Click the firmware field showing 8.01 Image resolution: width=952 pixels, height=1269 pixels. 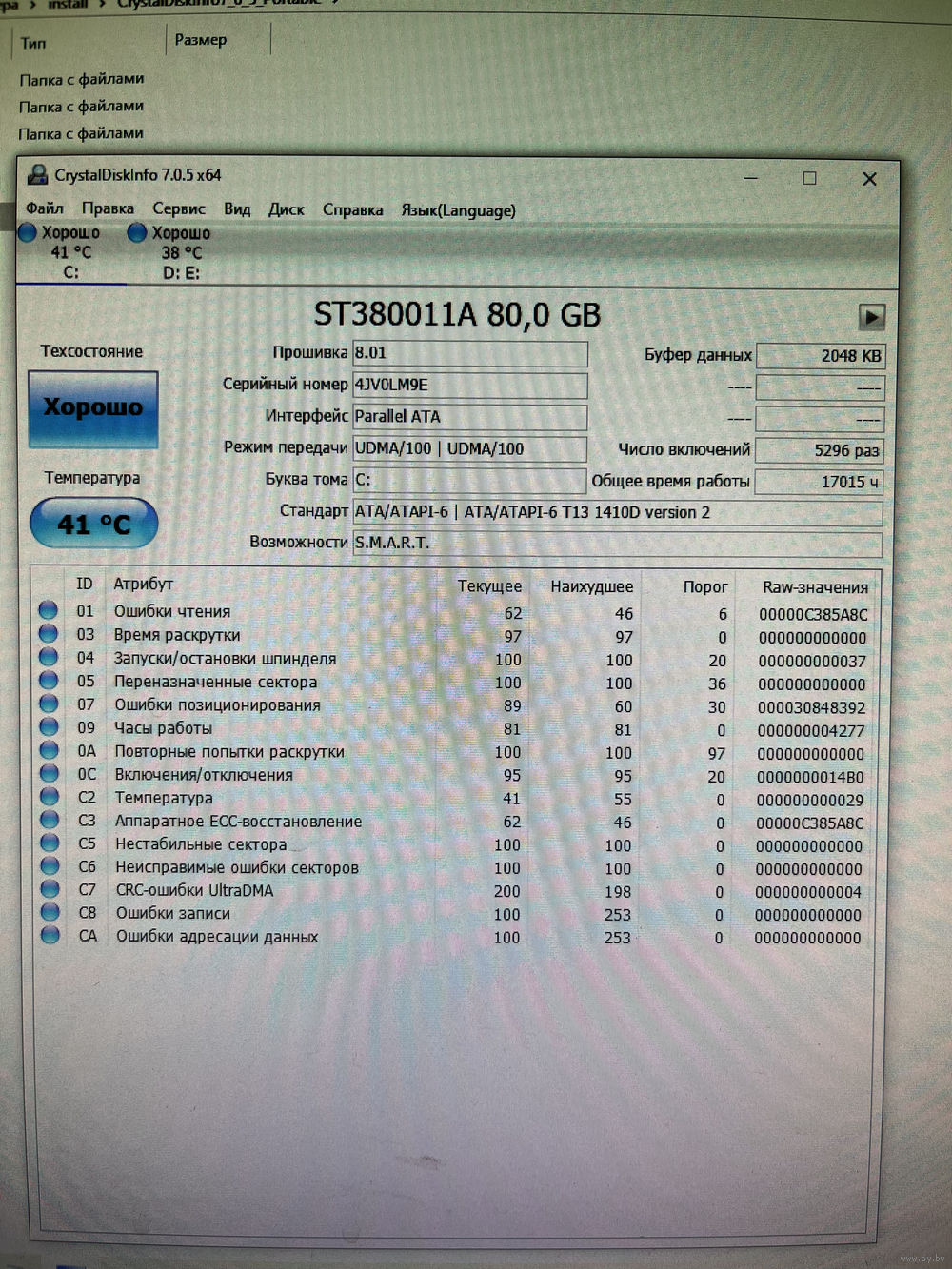point(469,353)
